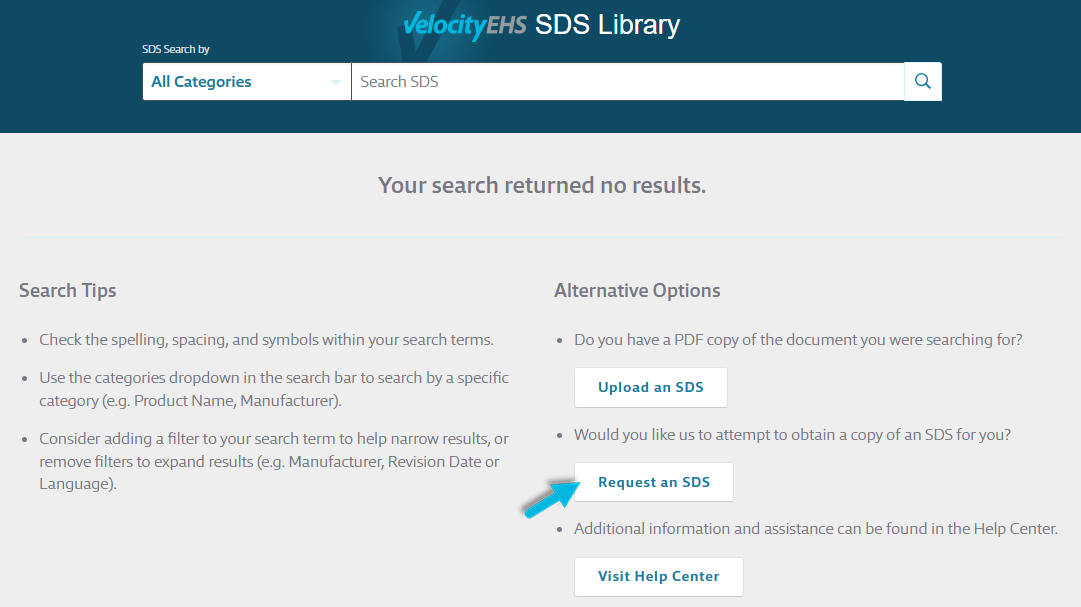Screen dimensions: 1081x607
Task: Select the Alternative Options heading
Action: (x=637, y=291)
